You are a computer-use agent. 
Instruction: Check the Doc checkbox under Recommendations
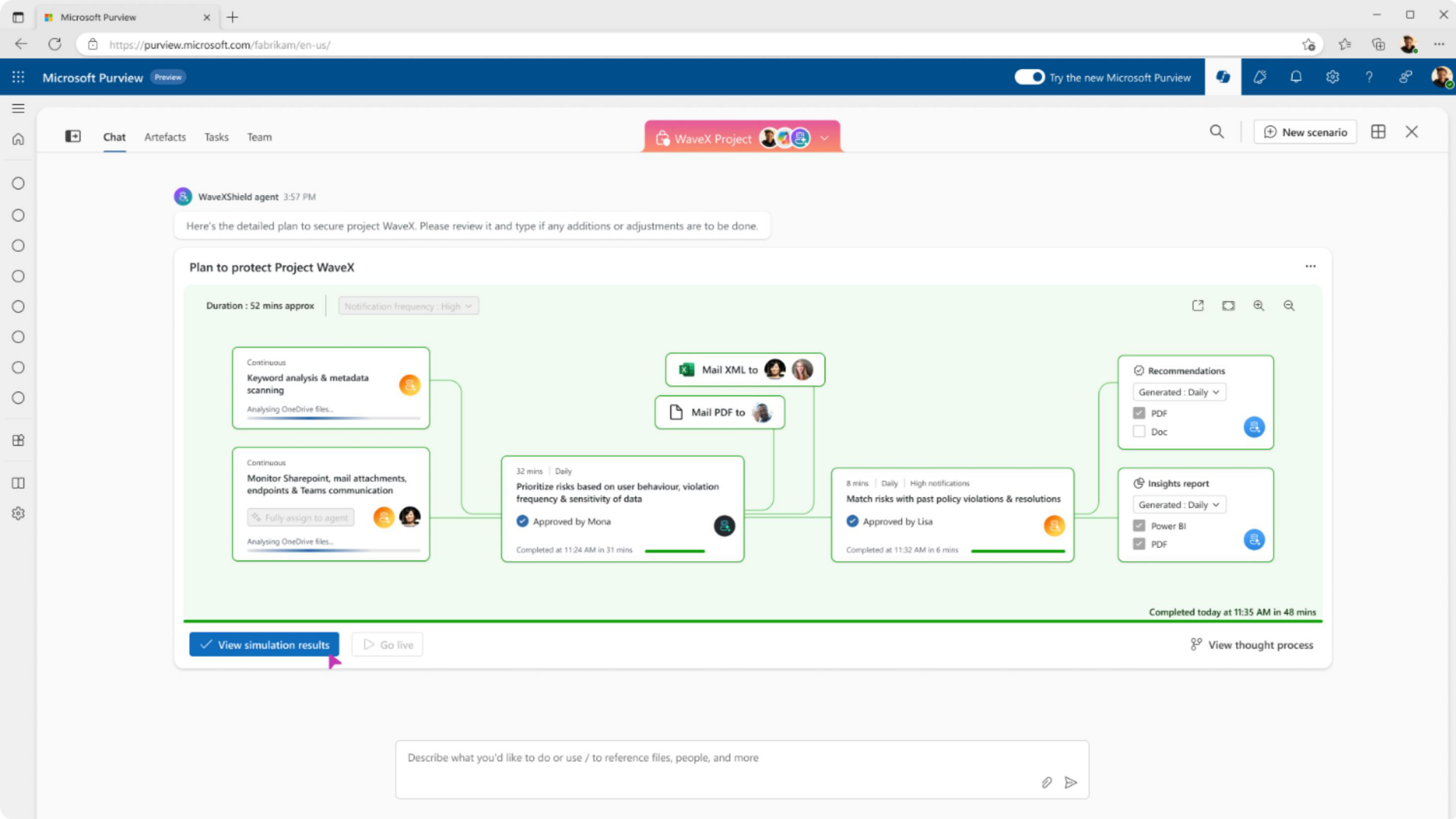click(x=1139, y=431)
